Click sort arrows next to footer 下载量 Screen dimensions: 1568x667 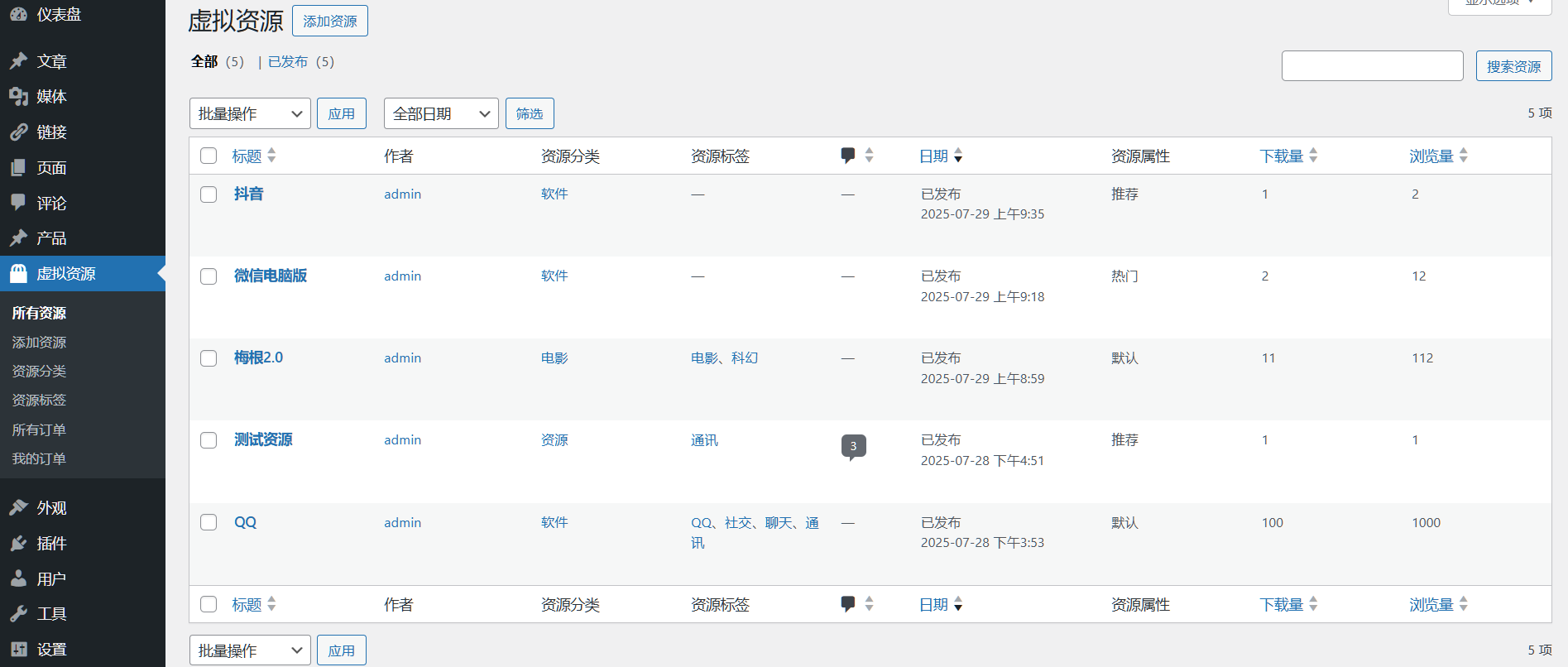point(1313,604)
